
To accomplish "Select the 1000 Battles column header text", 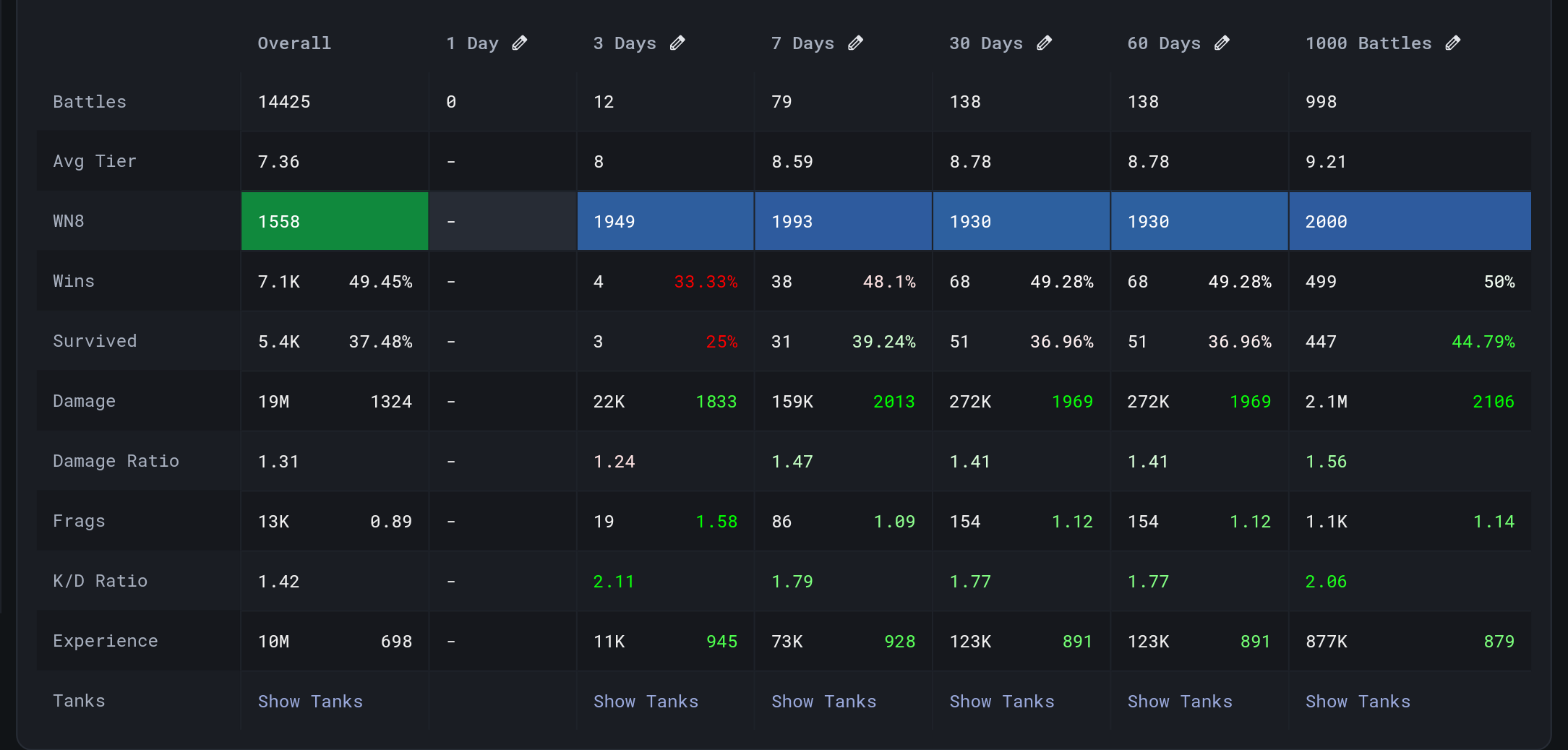I will click(x=1368, y=43).
